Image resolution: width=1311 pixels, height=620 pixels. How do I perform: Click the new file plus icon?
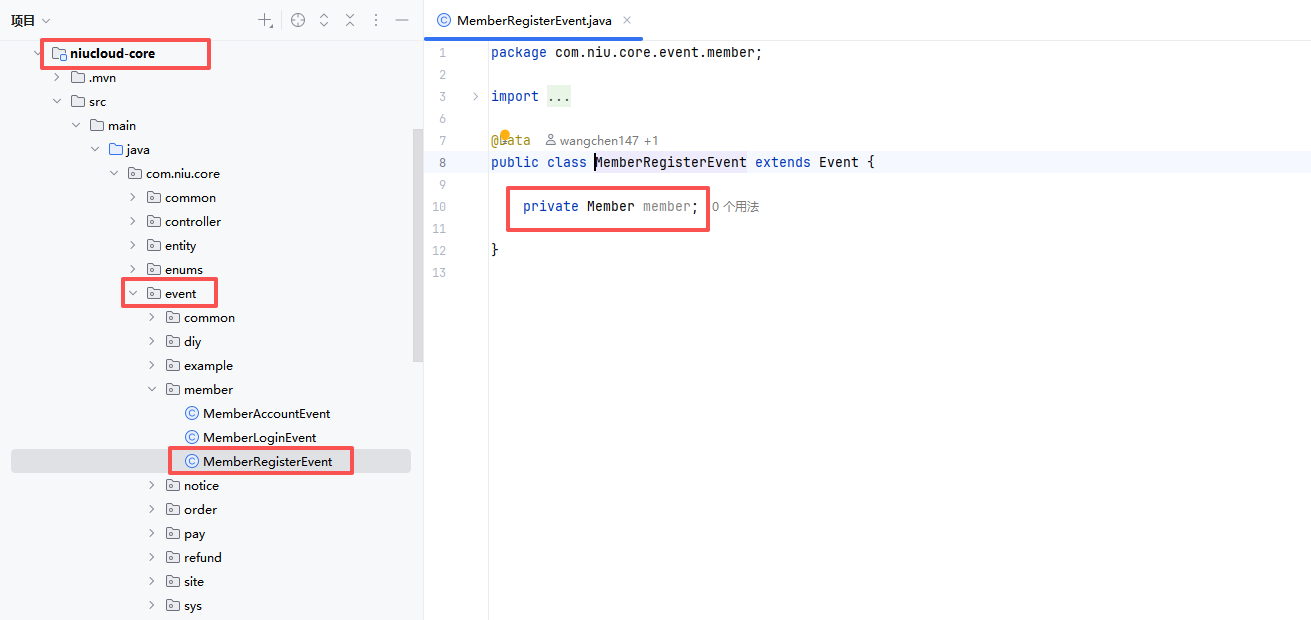click(265, 20)
